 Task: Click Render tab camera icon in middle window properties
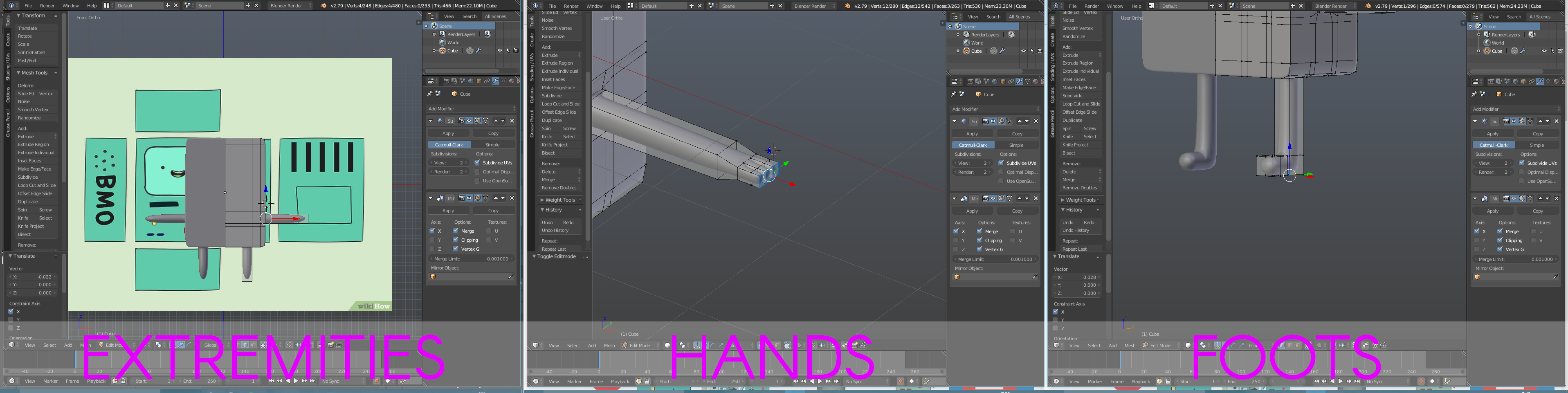pyautogui.click(x=970, y=81)
